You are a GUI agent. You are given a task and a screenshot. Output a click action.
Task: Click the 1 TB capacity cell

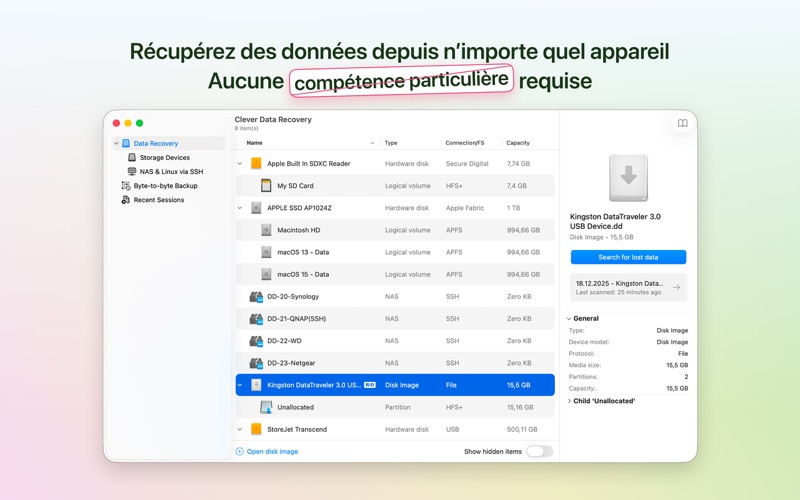pos(513,208)
